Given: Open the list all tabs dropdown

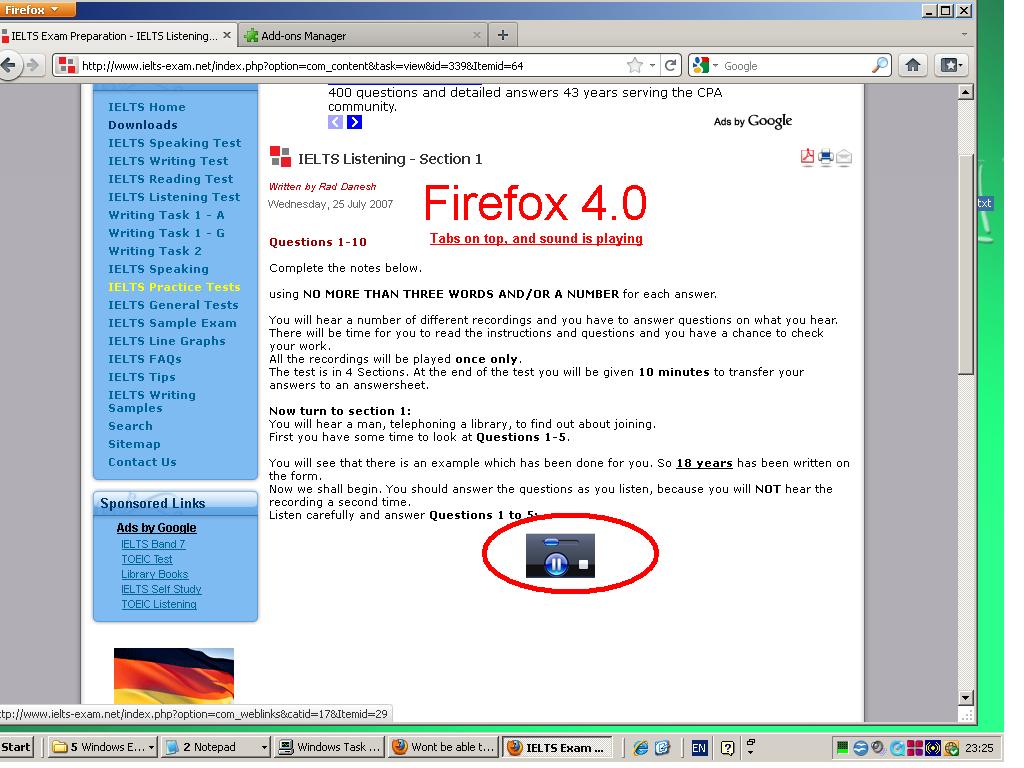Looking at the screenshot, I should click(x=964, y=35).
